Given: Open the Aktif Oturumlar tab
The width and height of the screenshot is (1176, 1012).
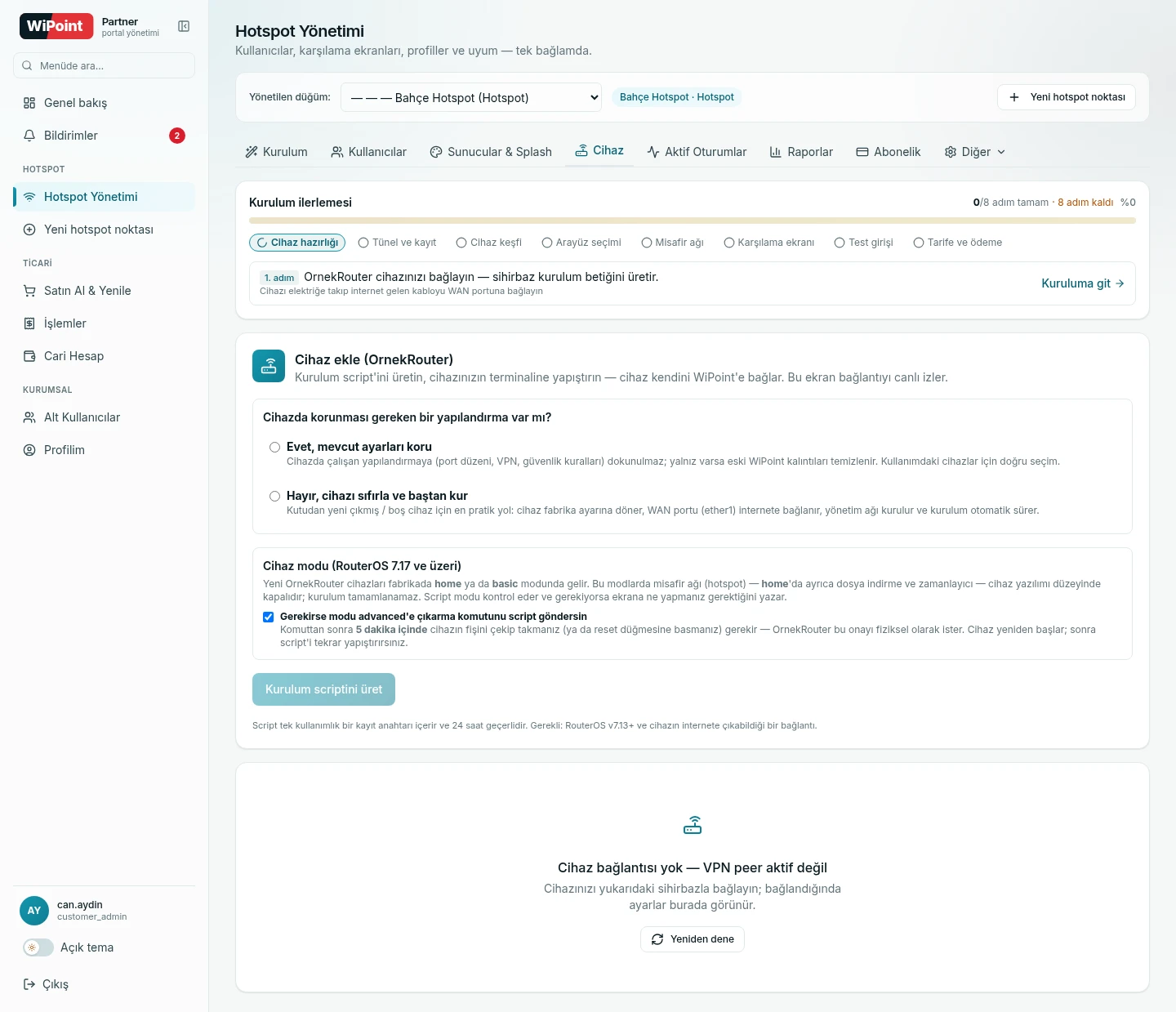Looking at the screenshot, I should (697, 152).
